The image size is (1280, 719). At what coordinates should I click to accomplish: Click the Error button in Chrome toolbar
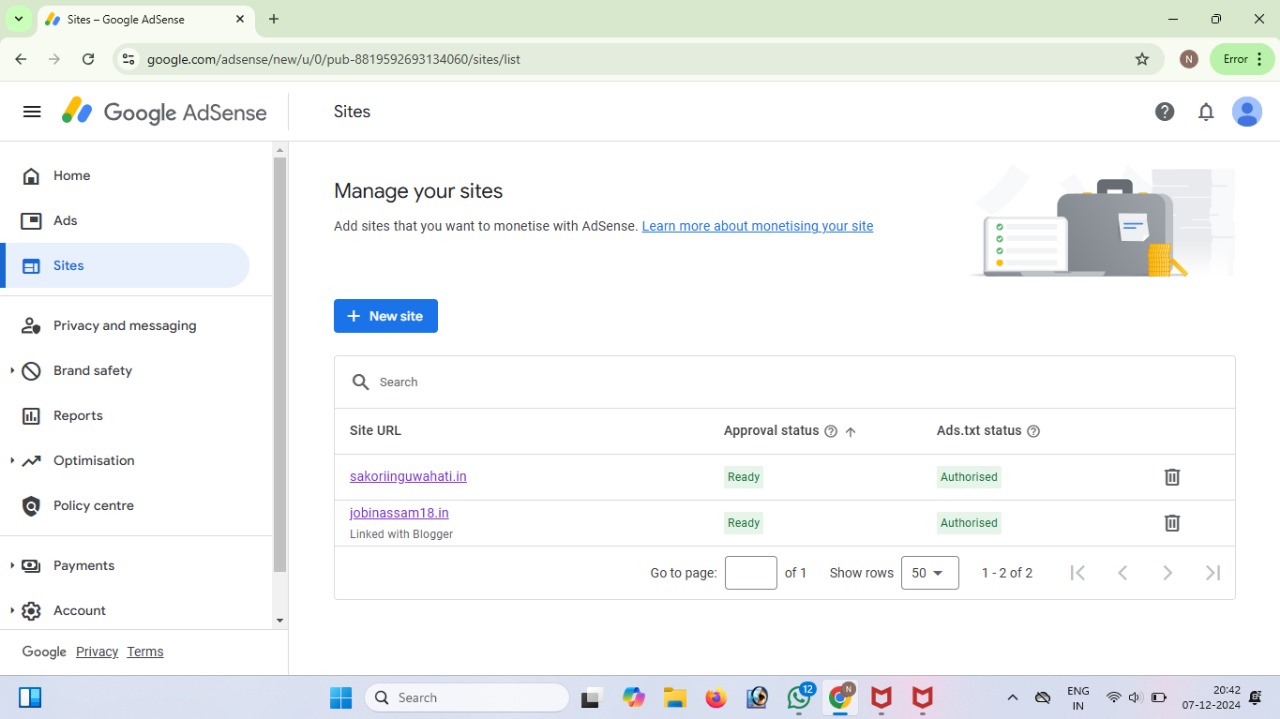pyautogui.click(x=1242, y=59)
